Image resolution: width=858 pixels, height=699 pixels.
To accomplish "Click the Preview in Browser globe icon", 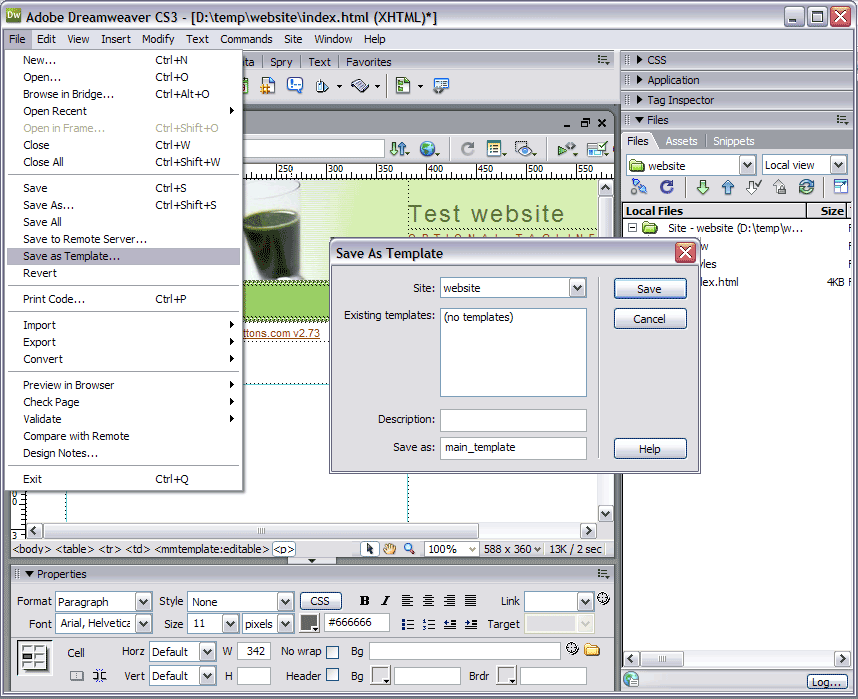I will tap(429, 149).
